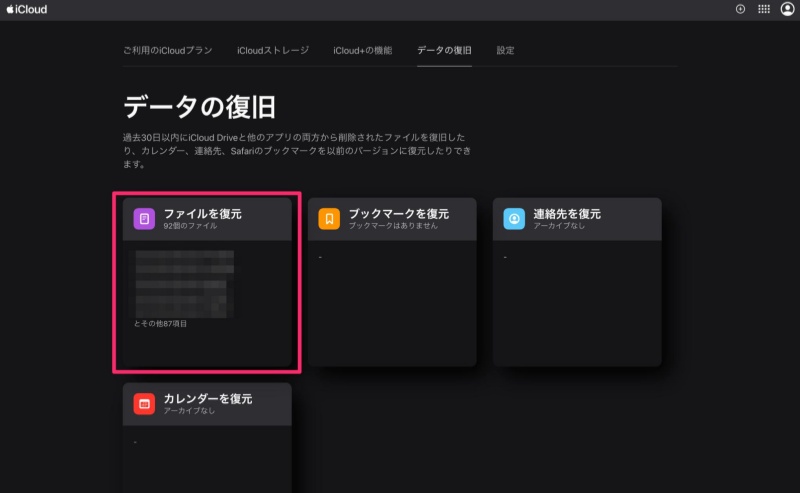
Task: Click the purple file restore icon
Action: [144, 219]
